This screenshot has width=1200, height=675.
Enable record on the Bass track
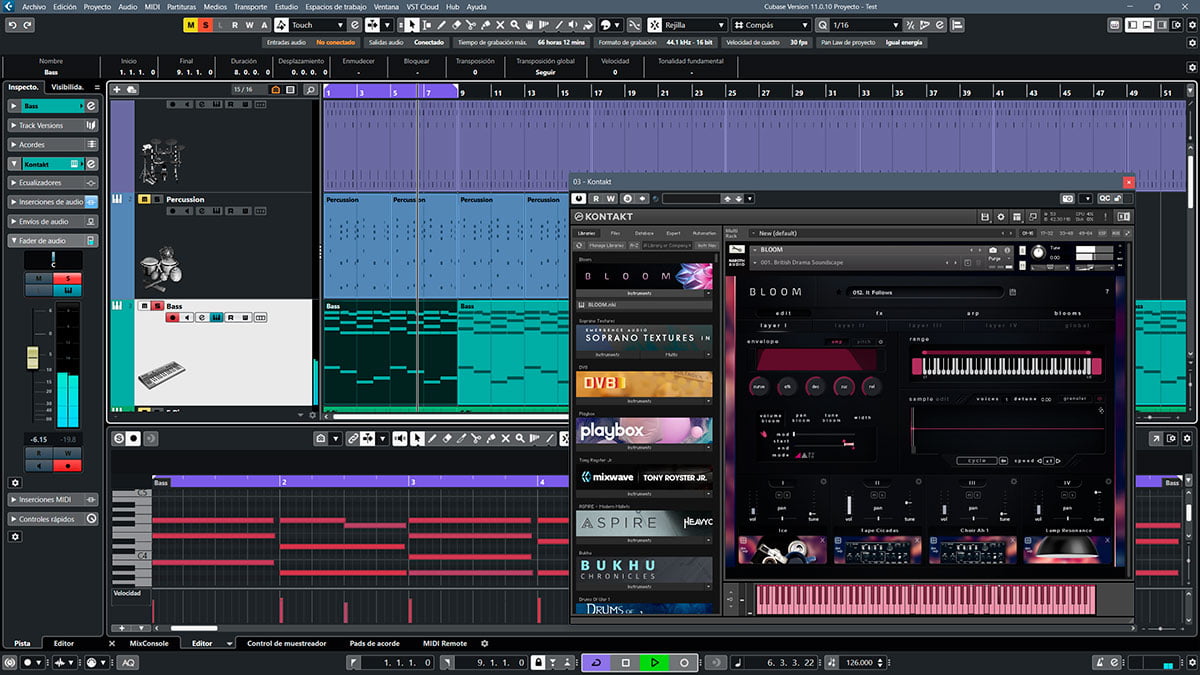[172, 318]
